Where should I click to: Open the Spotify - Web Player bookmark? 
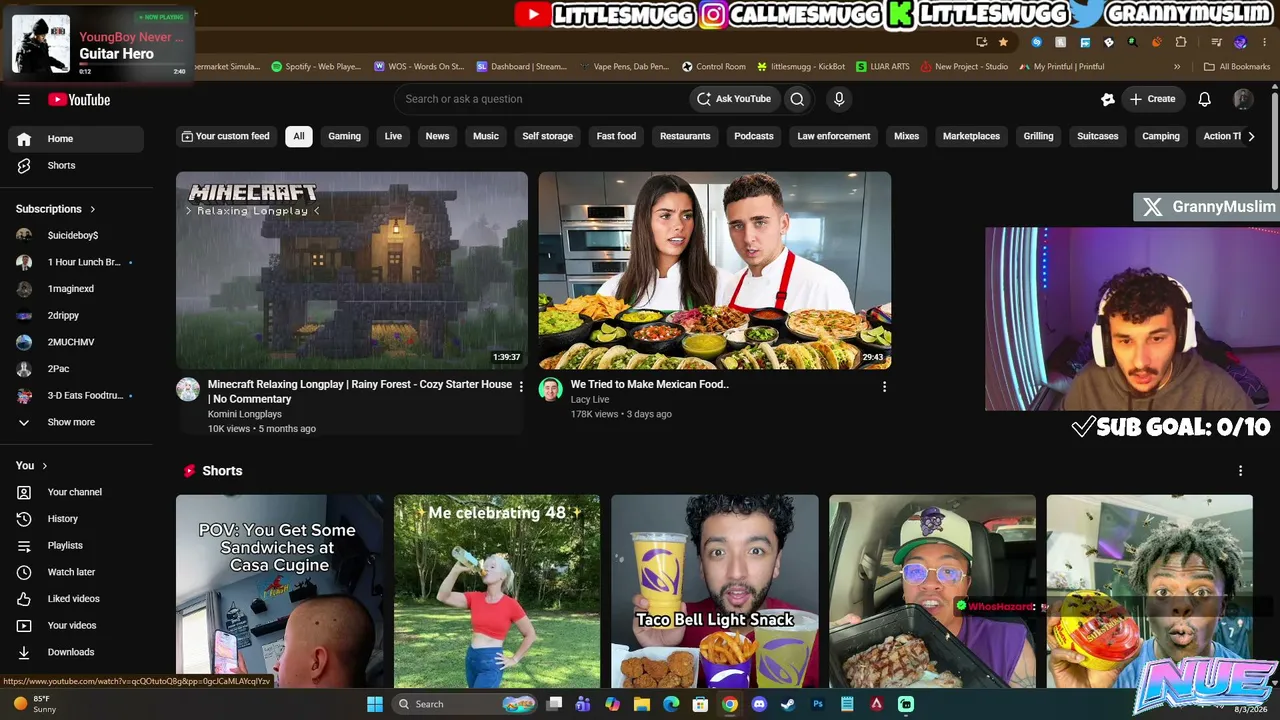[317, 67]
